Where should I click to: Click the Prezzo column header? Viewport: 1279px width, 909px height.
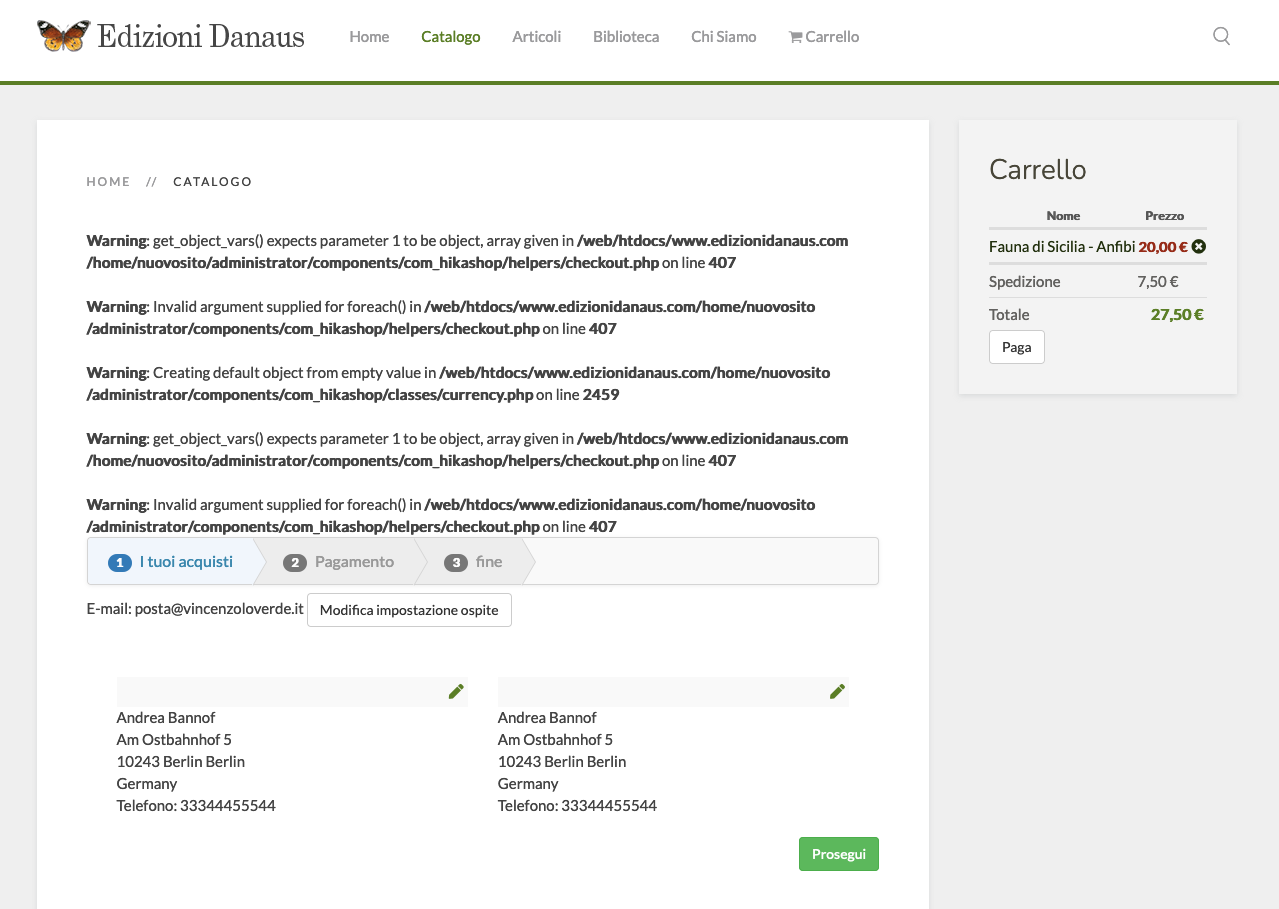click(x=1164, y=216)
